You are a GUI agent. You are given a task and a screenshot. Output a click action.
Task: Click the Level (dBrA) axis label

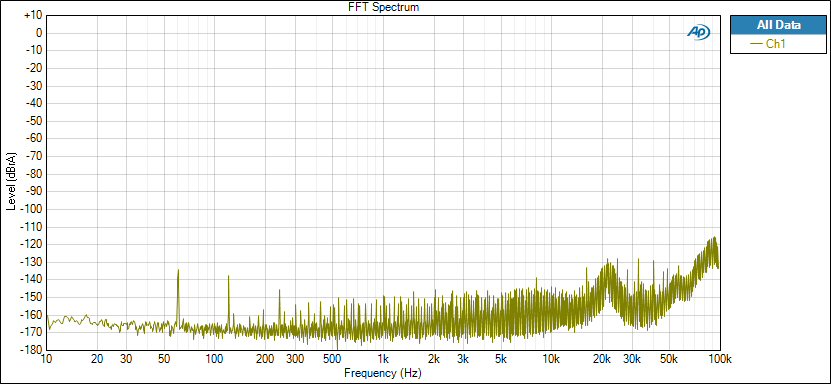click(x=11, y=182)
